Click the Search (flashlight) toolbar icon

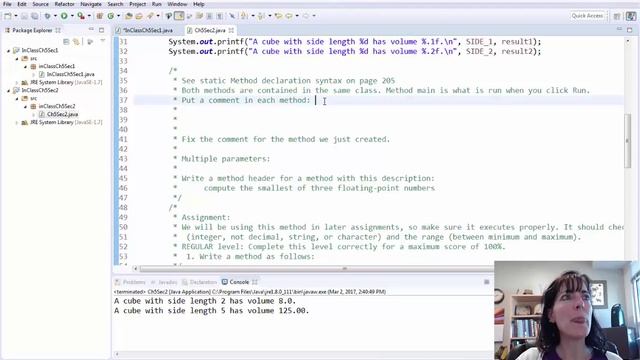pos(151,16)
